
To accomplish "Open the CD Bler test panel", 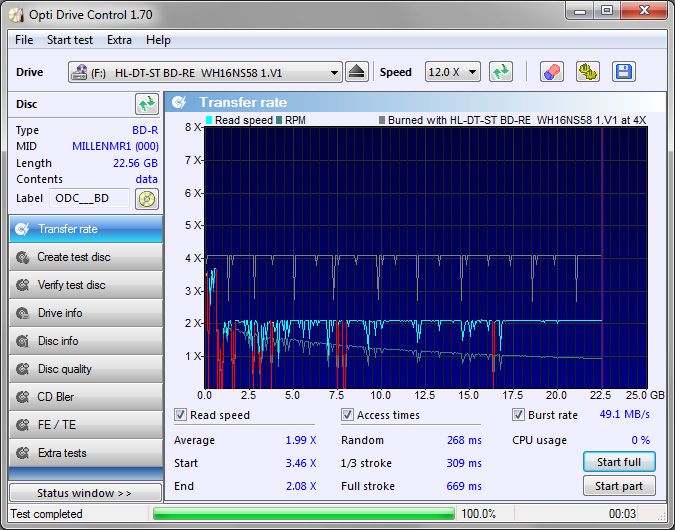I will point(85,397).
